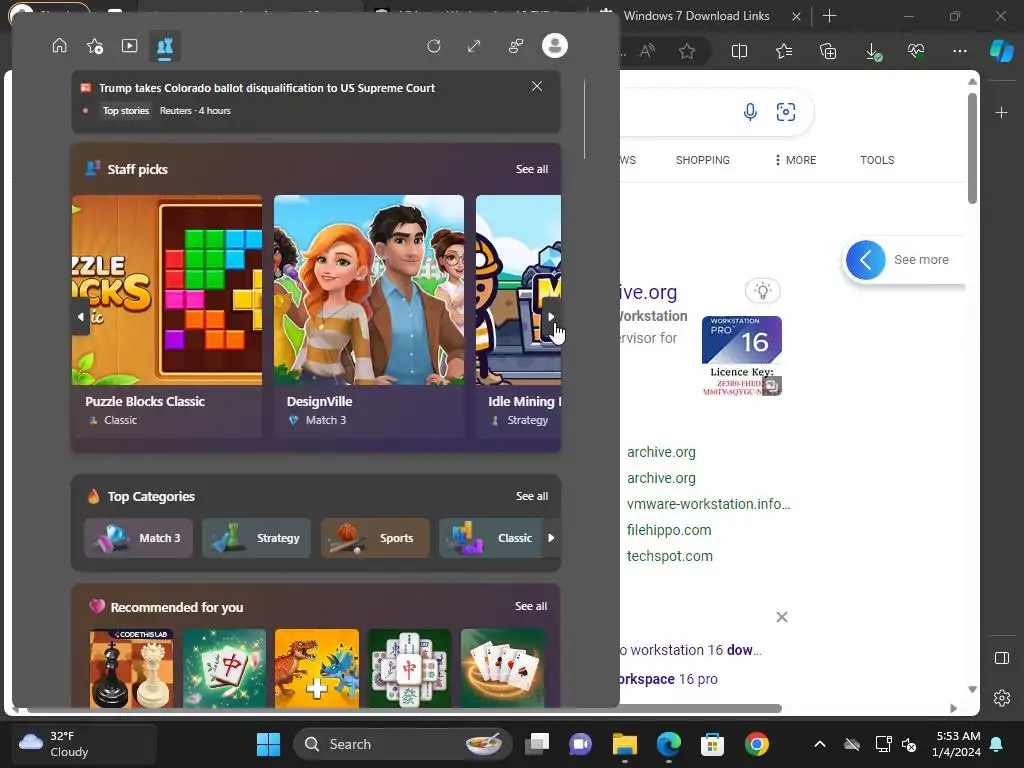Click See all next to Top Categories
Image resolution: width=1024 pixels, height=768 pixels.
coord(532,496)
